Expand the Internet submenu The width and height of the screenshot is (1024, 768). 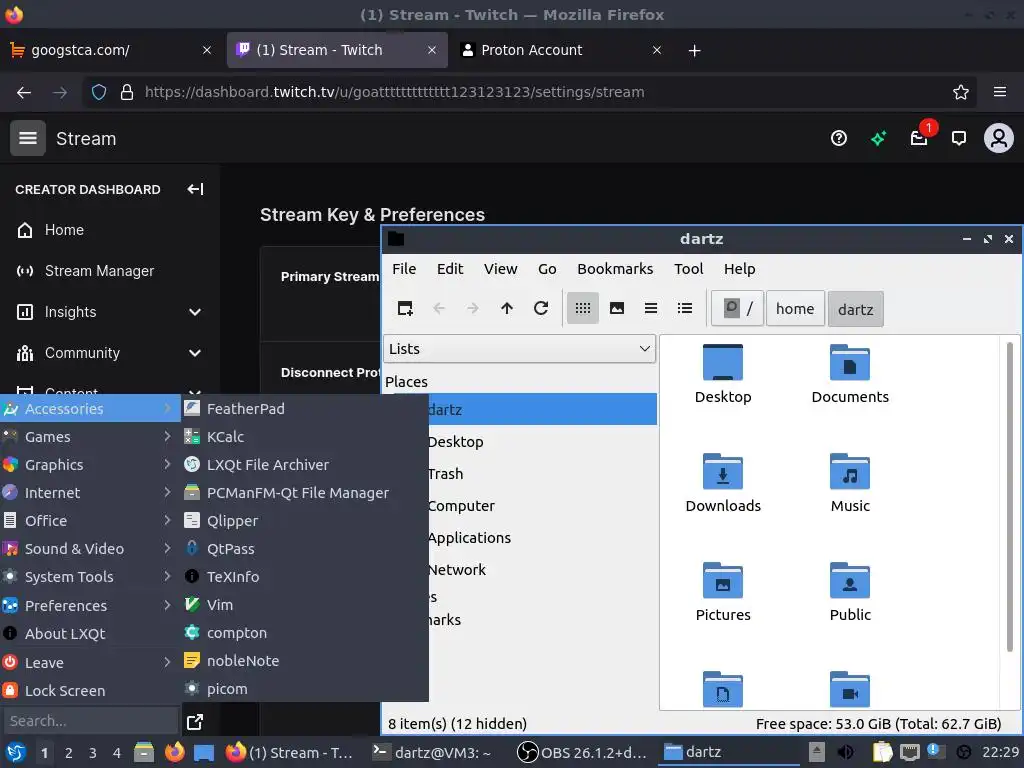click(x=90, y=493)
